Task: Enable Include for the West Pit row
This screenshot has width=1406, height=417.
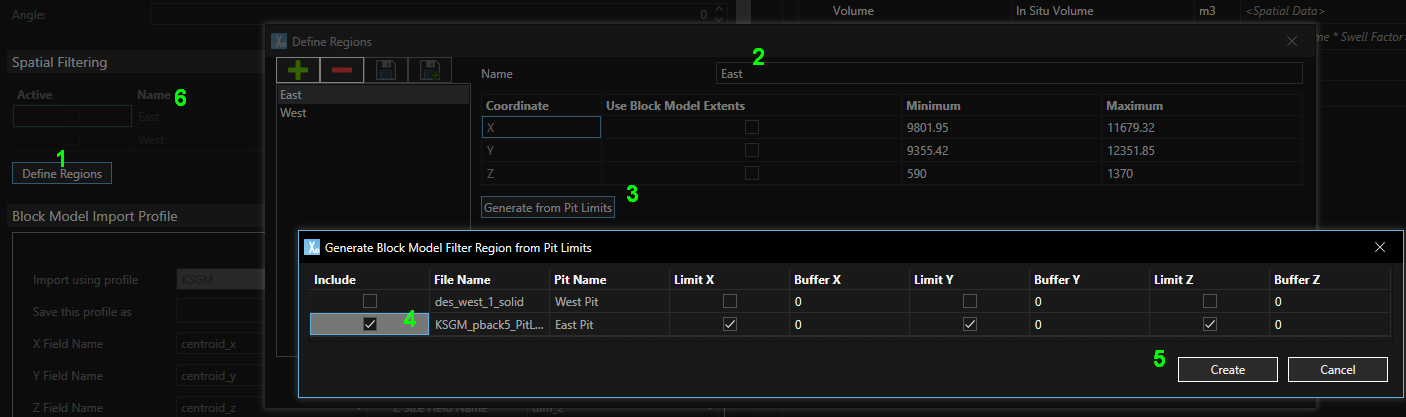Action: click(370, 301)
